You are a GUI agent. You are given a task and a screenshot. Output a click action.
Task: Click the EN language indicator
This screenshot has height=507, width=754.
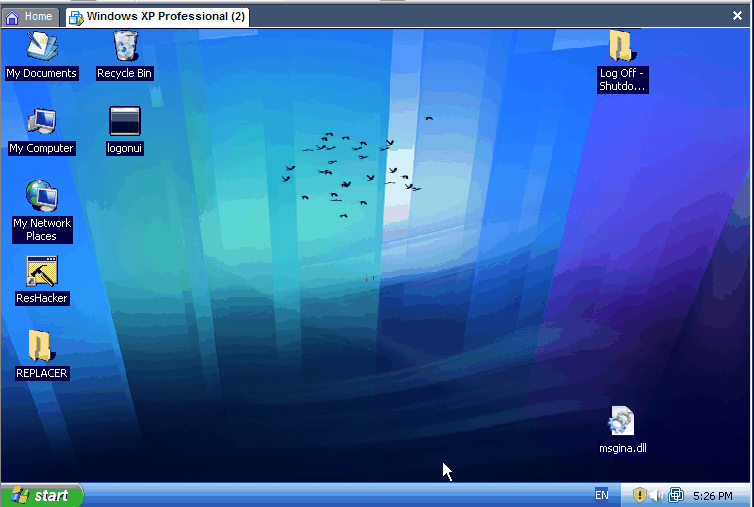[x=602, y=495]
